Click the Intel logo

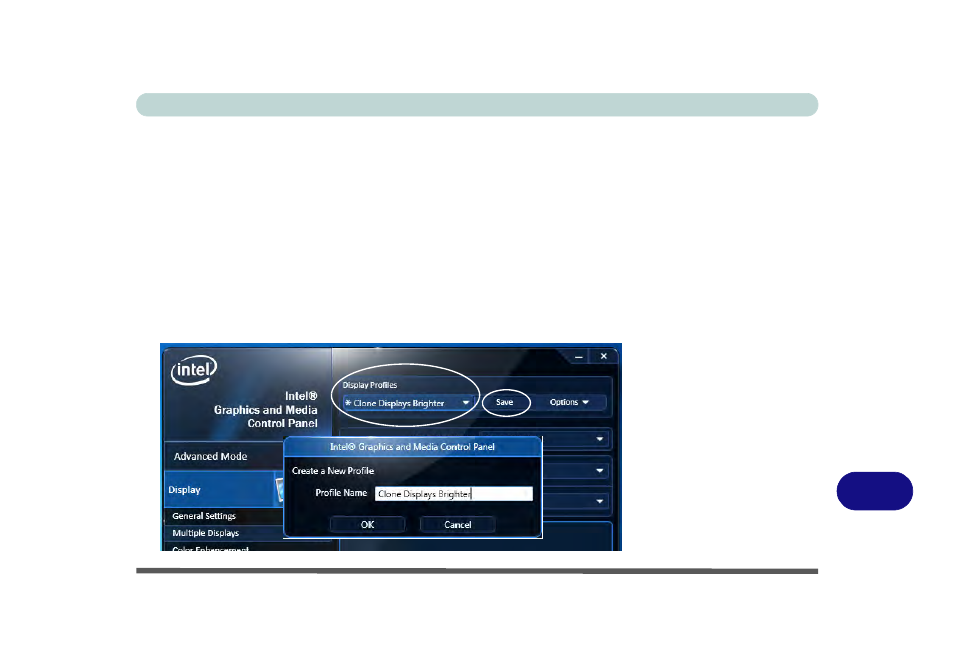point(193,370)
